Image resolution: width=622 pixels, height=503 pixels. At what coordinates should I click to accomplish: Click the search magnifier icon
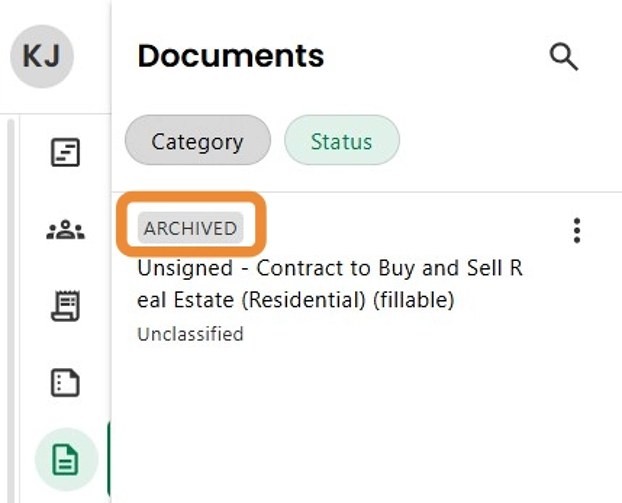click(564, 57)
